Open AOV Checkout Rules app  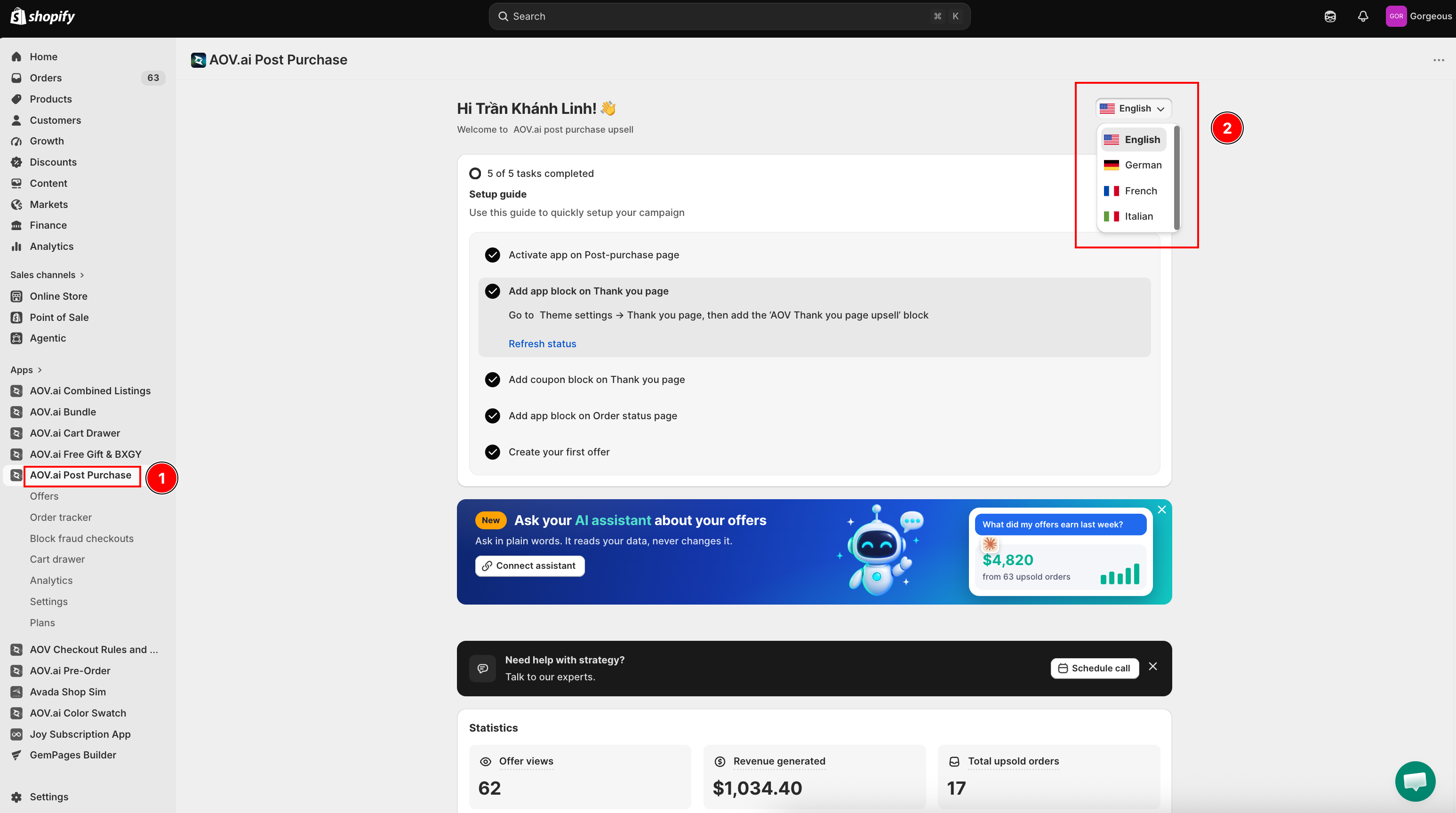click(x=94, y=650)
